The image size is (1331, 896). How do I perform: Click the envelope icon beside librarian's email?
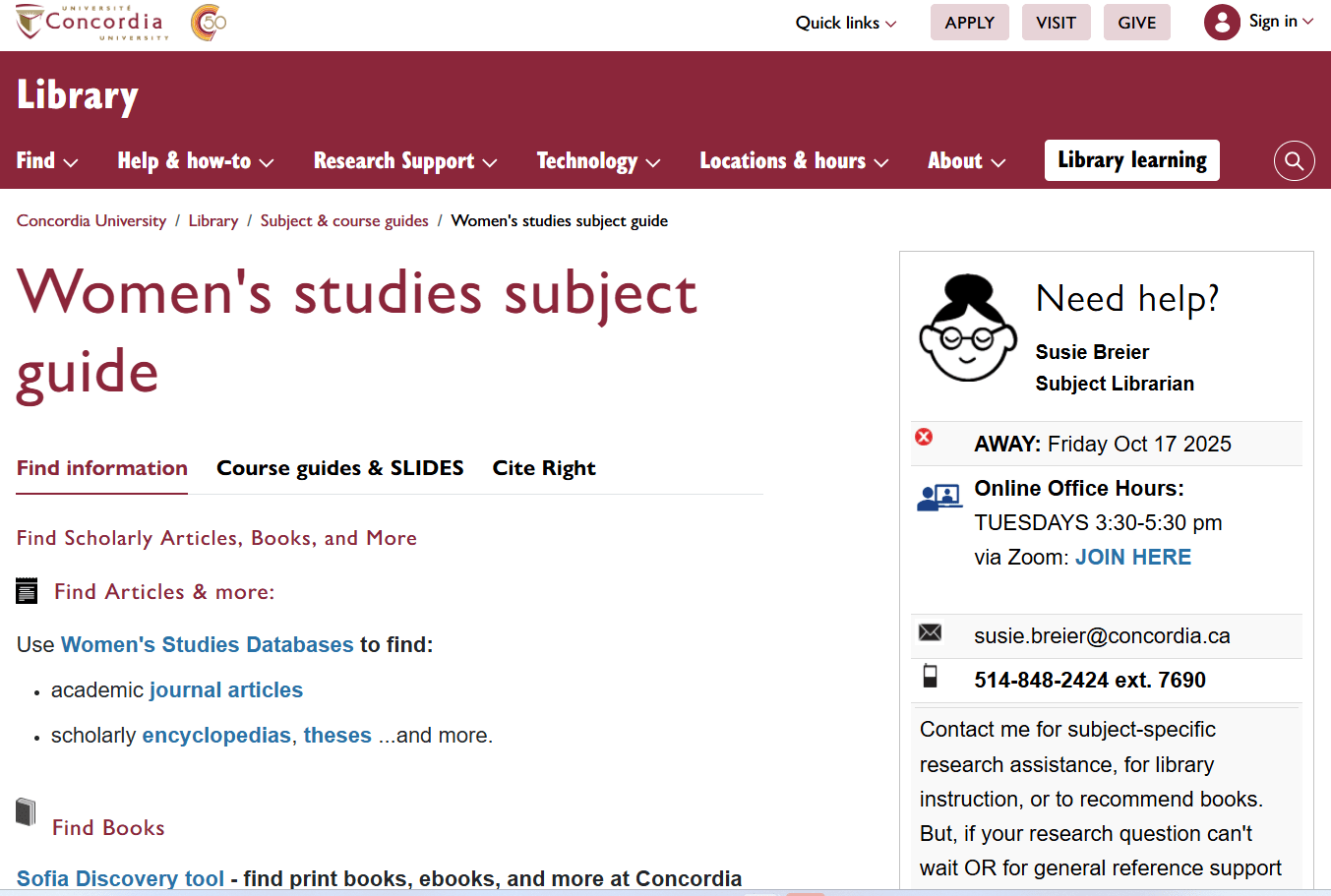930,632
